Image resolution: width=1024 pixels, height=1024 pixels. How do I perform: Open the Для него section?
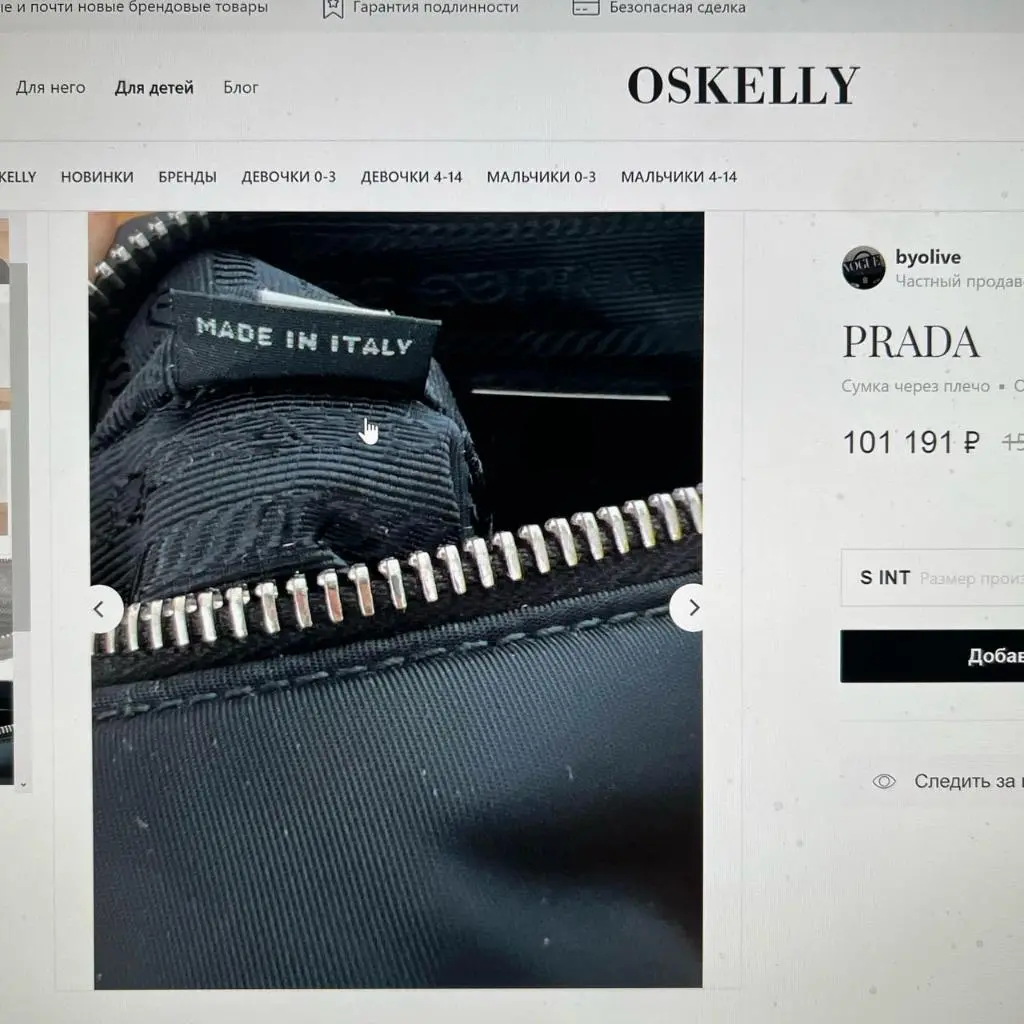coord(50,88)
